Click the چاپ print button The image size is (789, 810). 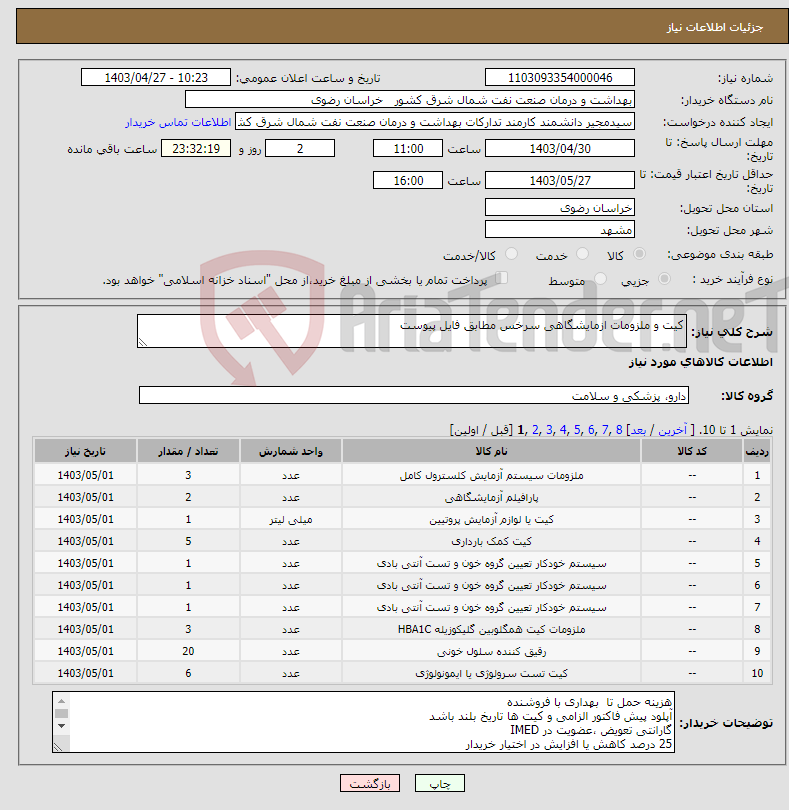(440, 783)
